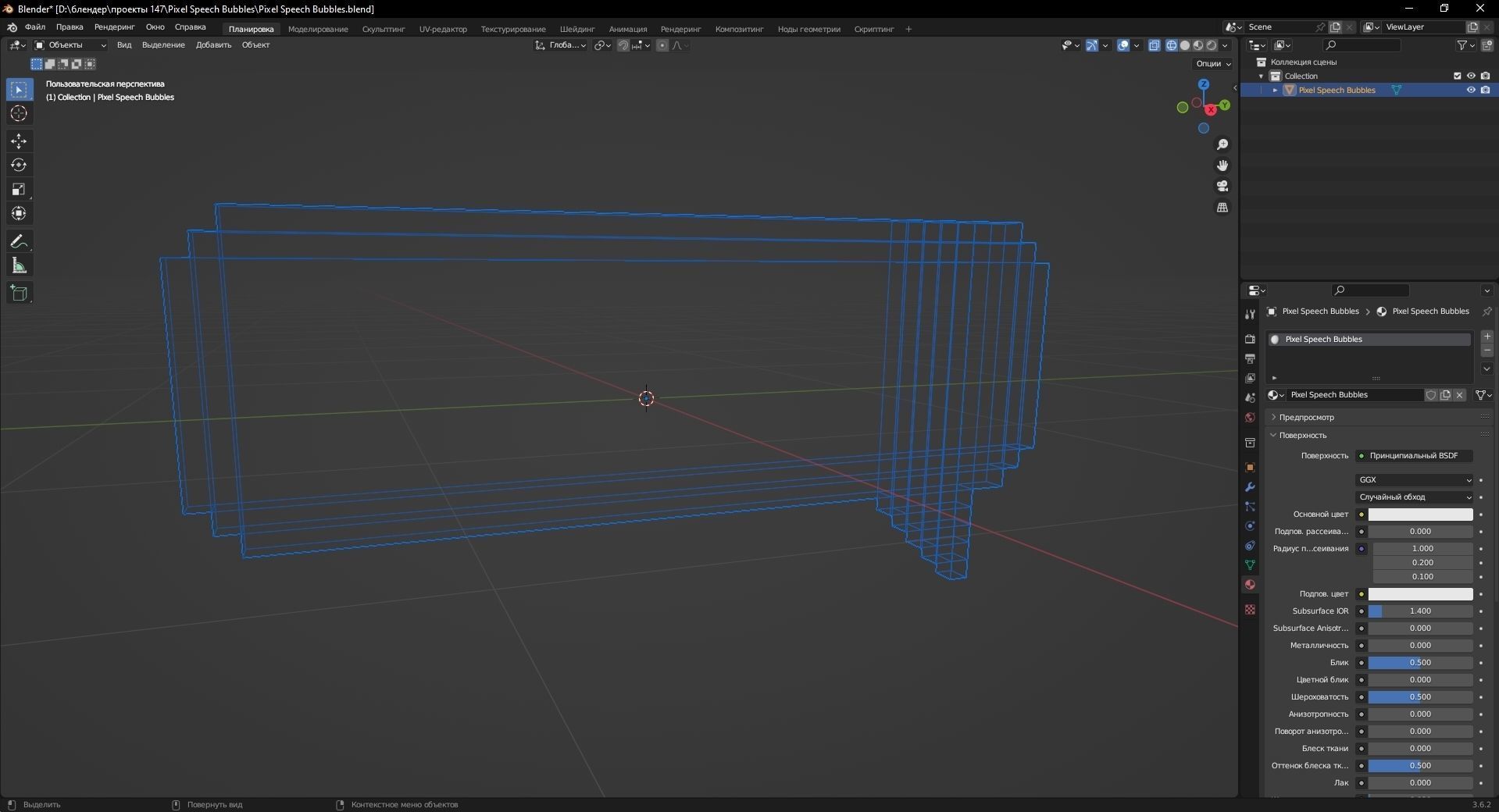This screenshot has width=1499, height=812.
Task: Activate the combined Transform tool
Action: [x=19, y=214]
